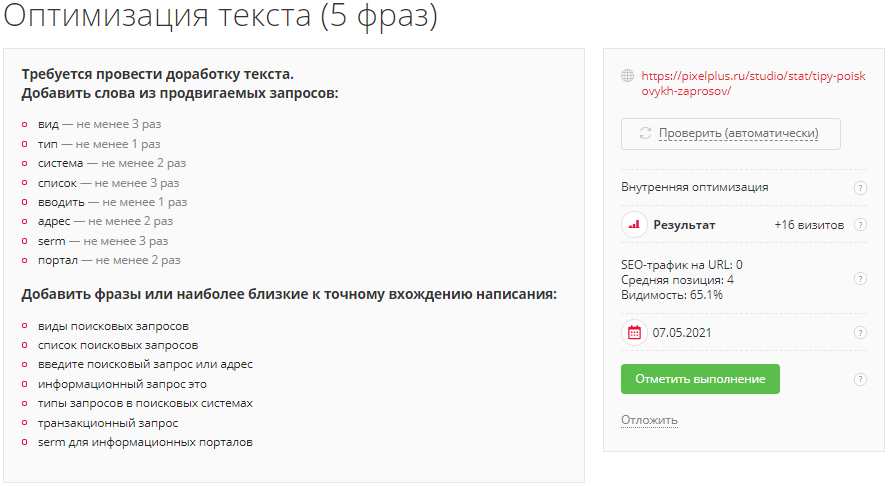888x486 pixels.
Task: Click the phrase 'виды поисковых запросов'
Action: tap(113, 326)
